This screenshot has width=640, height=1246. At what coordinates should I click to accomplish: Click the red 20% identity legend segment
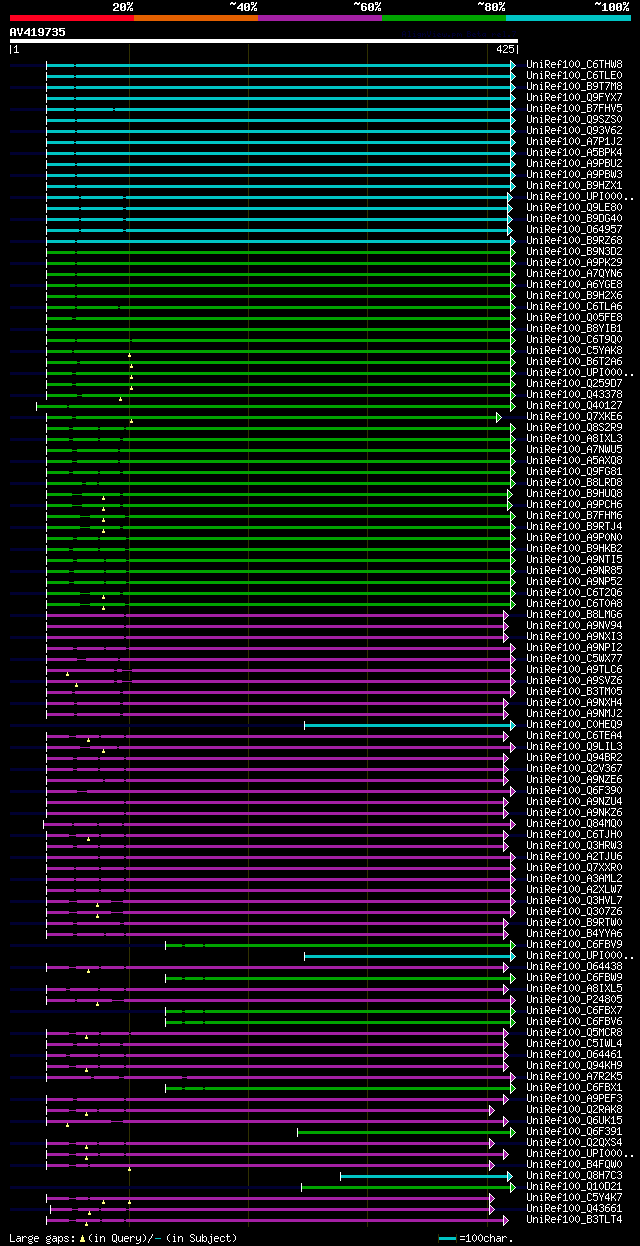click(72, 18)
